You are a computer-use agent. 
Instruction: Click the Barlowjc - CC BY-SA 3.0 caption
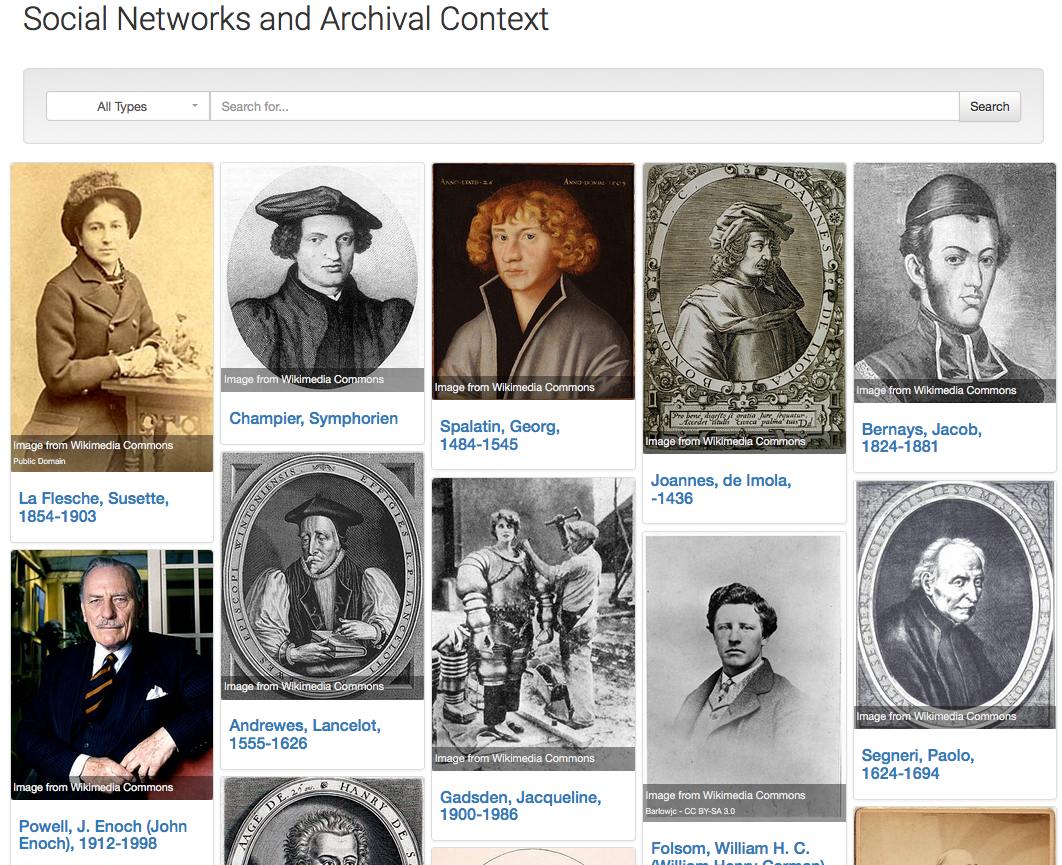[x=690, y=811]
